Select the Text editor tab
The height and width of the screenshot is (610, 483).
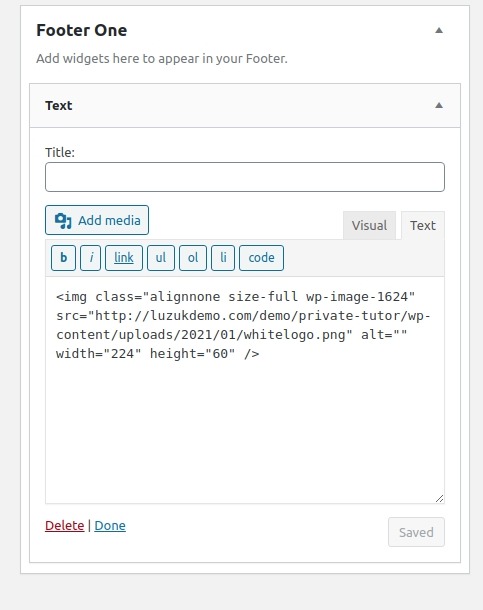(423, 225)
